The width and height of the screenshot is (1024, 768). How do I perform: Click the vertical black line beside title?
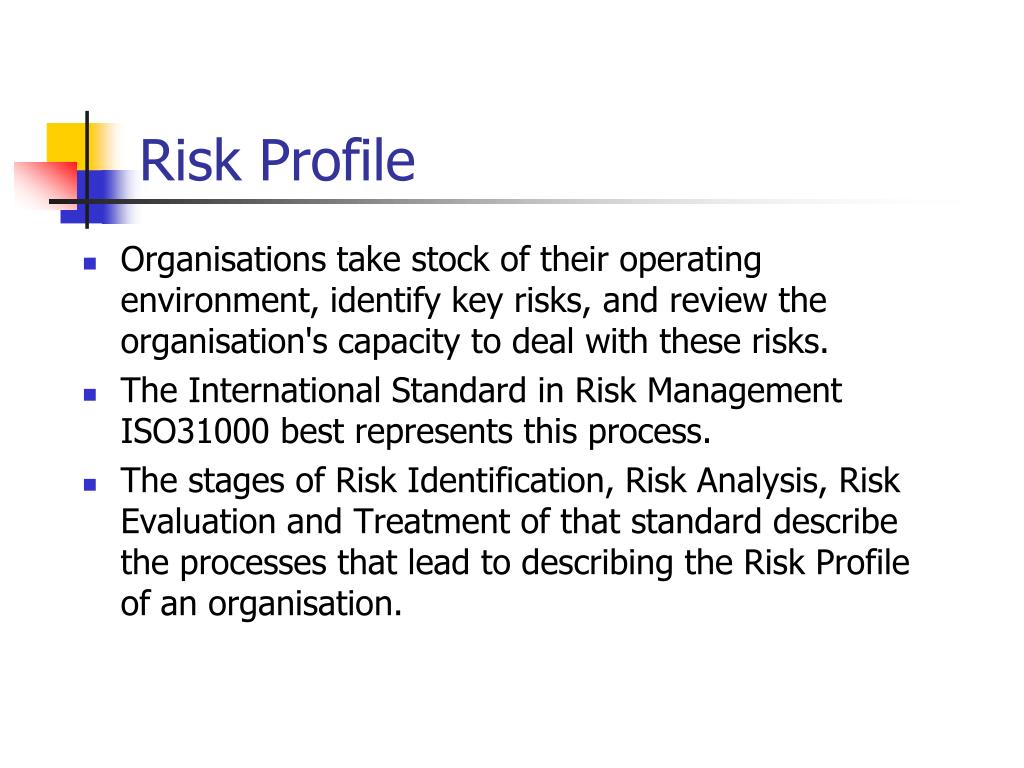point(87,170)
